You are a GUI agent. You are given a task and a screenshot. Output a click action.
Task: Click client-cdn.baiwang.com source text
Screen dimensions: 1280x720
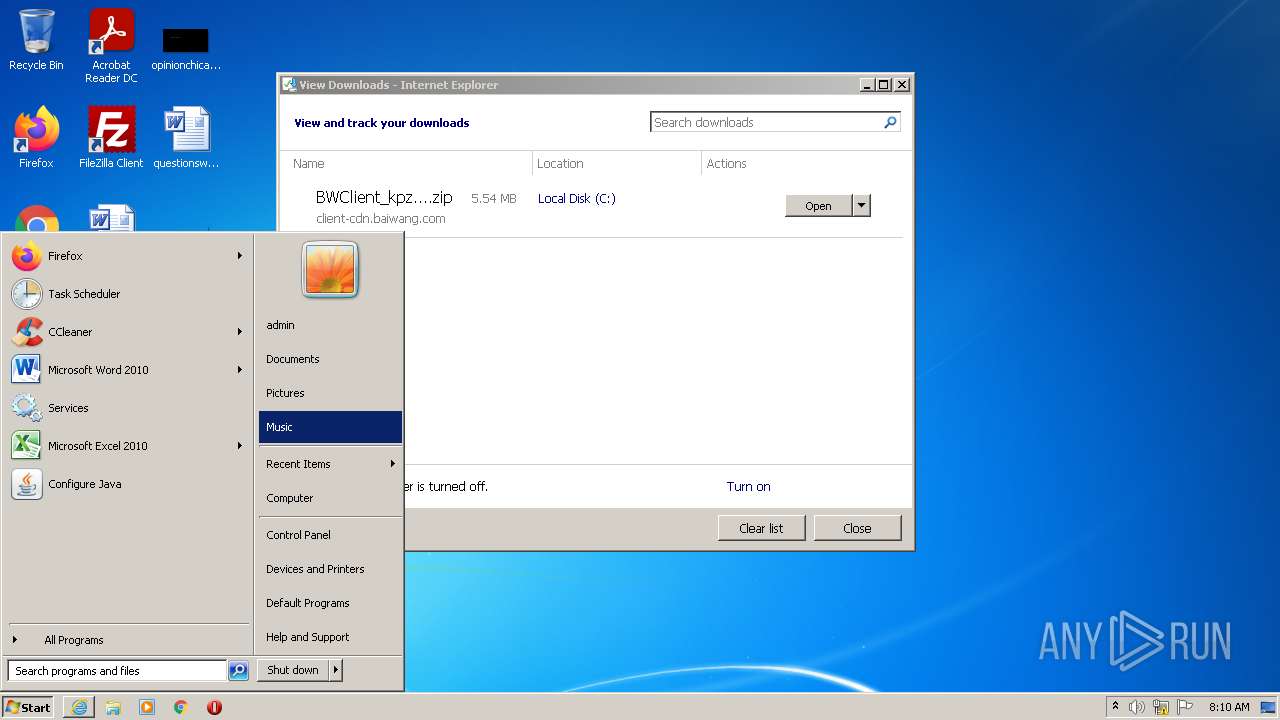pyautogui.click(x=381, y=219)
